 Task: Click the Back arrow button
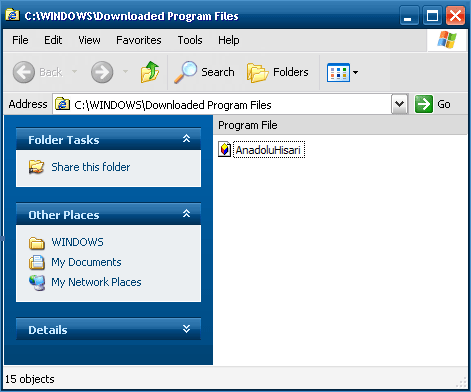[24, 72]
